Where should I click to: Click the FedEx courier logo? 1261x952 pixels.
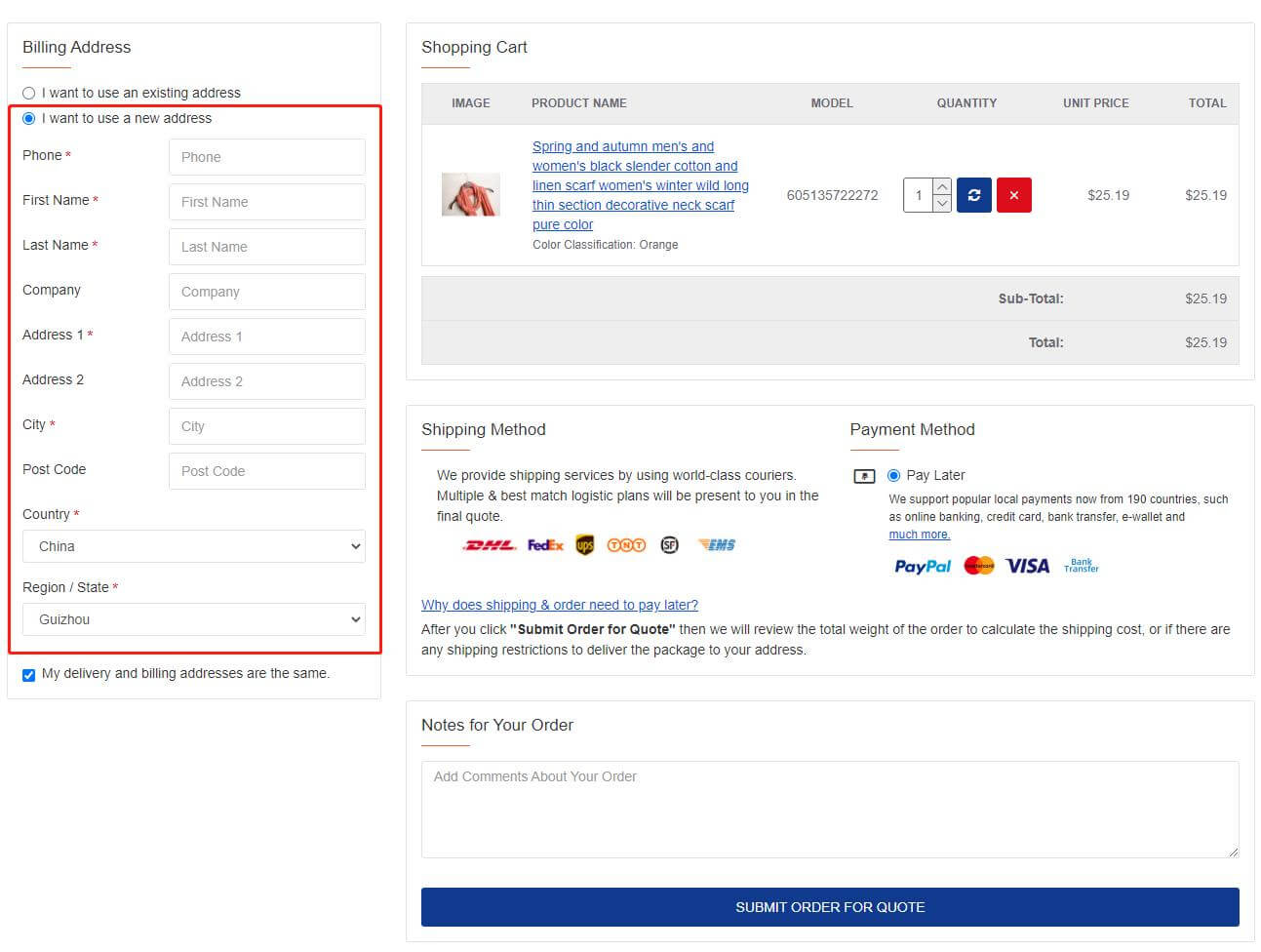click(545, 545)
